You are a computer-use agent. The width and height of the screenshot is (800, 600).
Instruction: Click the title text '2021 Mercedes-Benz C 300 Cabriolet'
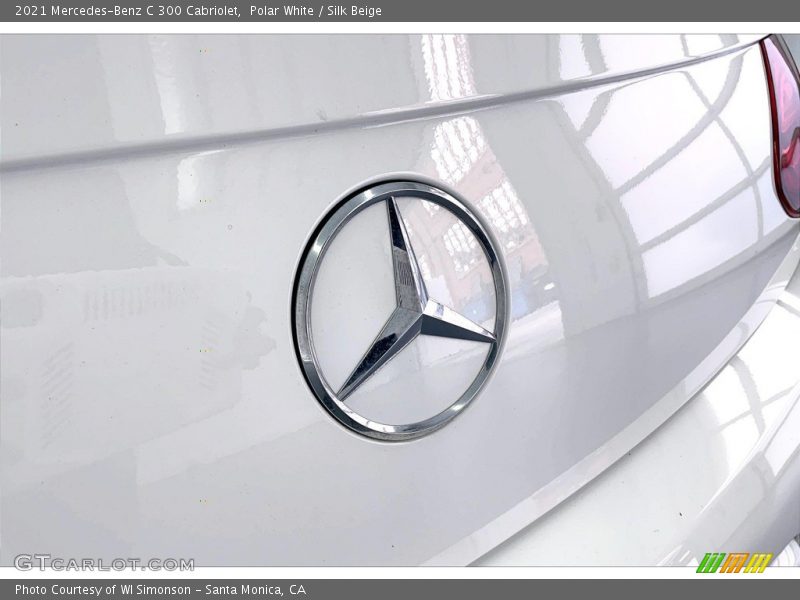tap(128, 11)
